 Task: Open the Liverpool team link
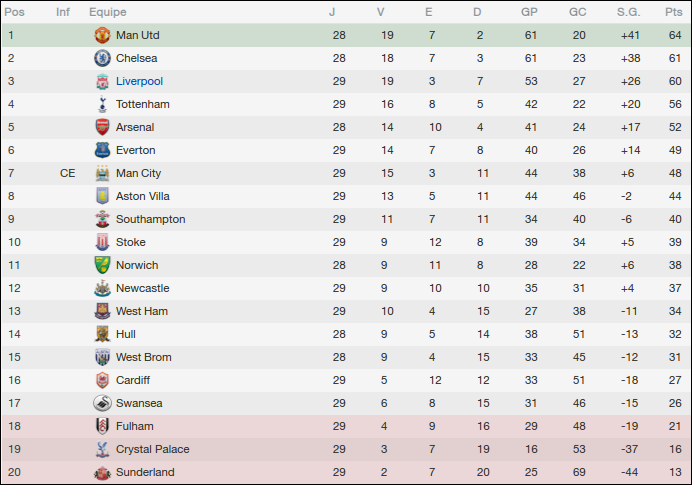tap(139, 81)
